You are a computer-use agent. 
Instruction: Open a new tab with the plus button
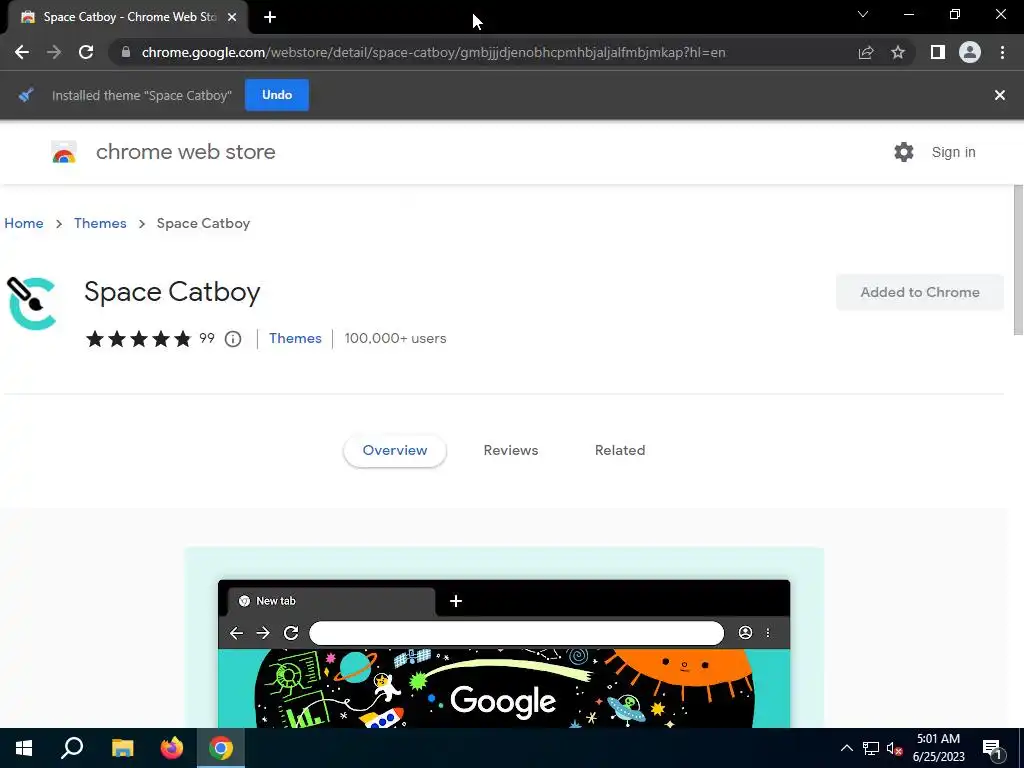(x=270, y=17)
